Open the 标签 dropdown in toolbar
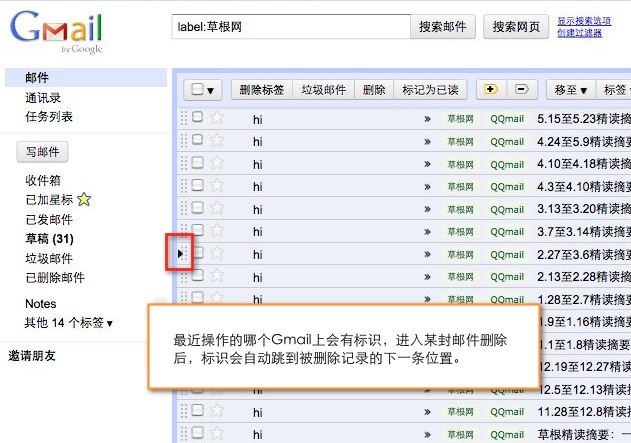631x443 pixels. coord(614,89)
